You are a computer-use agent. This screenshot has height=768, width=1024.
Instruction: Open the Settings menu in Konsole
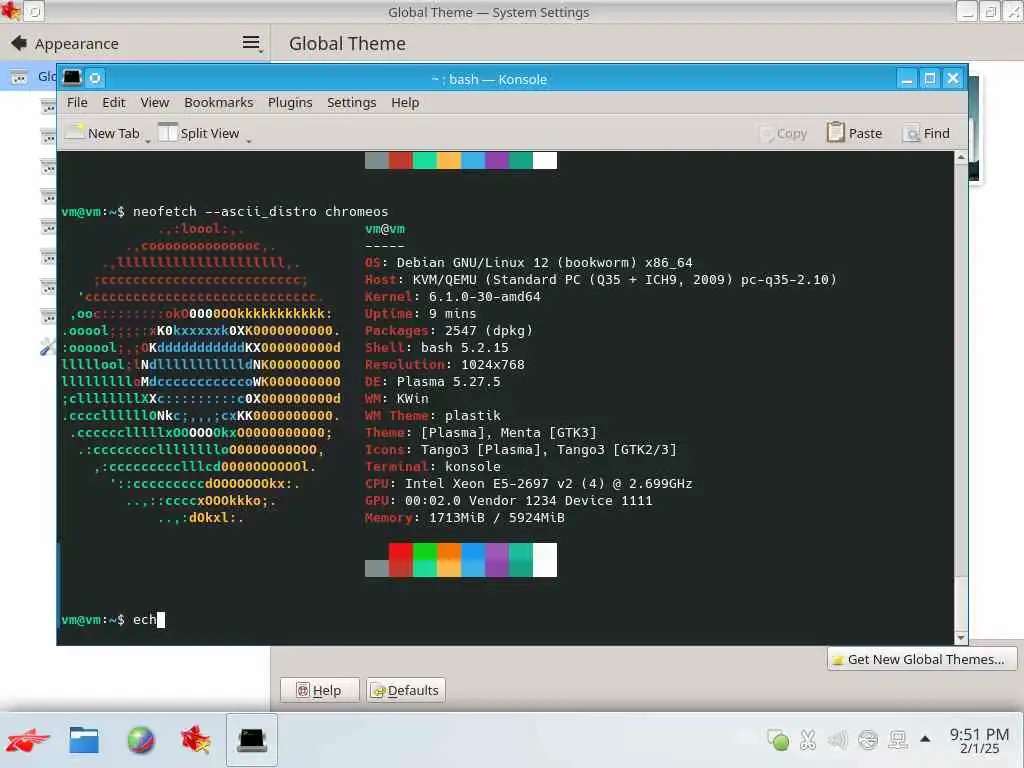pyautogui.click(x=351, y=103)
